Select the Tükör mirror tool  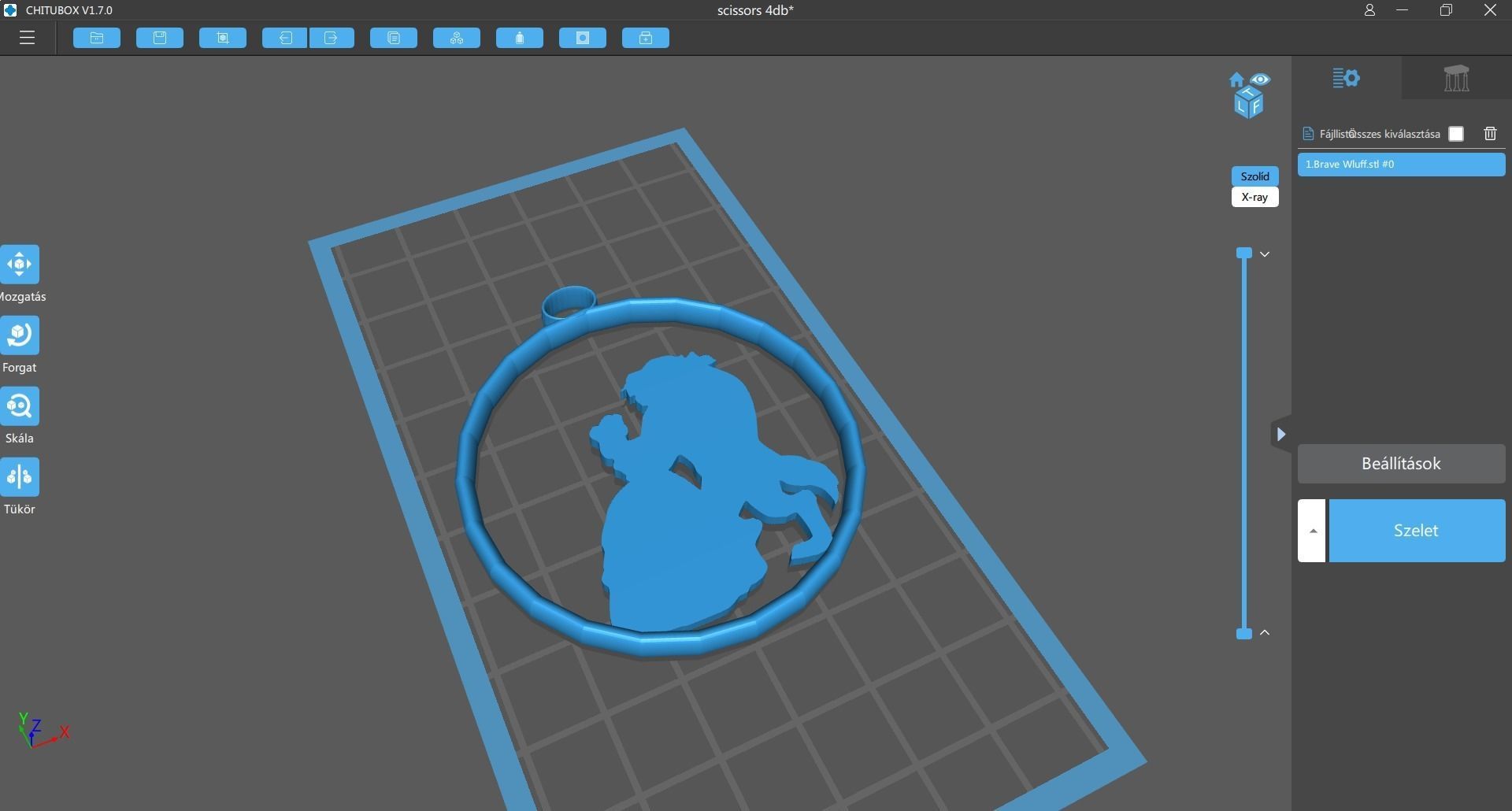point(20,477)
